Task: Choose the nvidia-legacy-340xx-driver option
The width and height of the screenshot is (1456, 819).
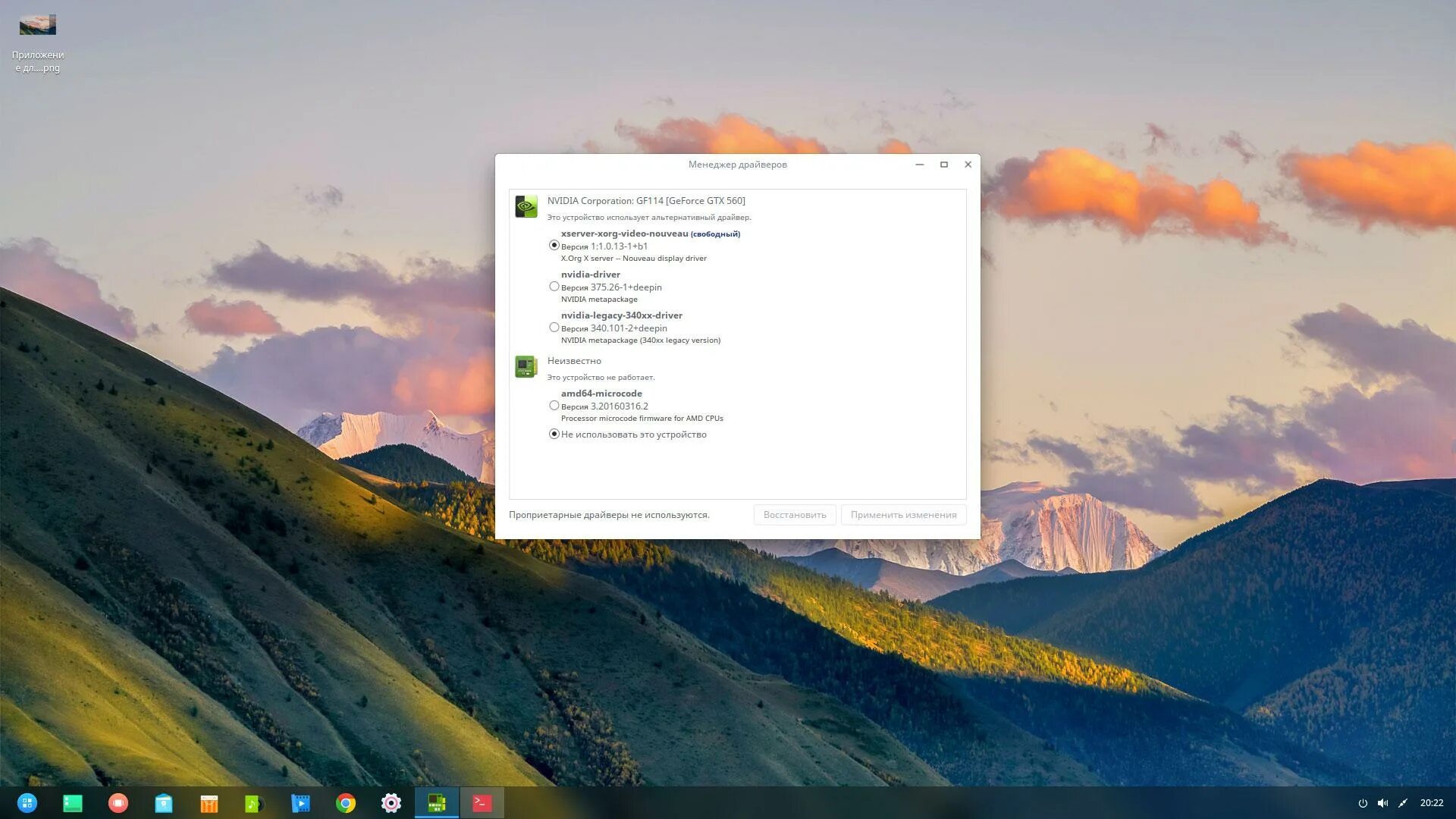Action: (554, 328)
